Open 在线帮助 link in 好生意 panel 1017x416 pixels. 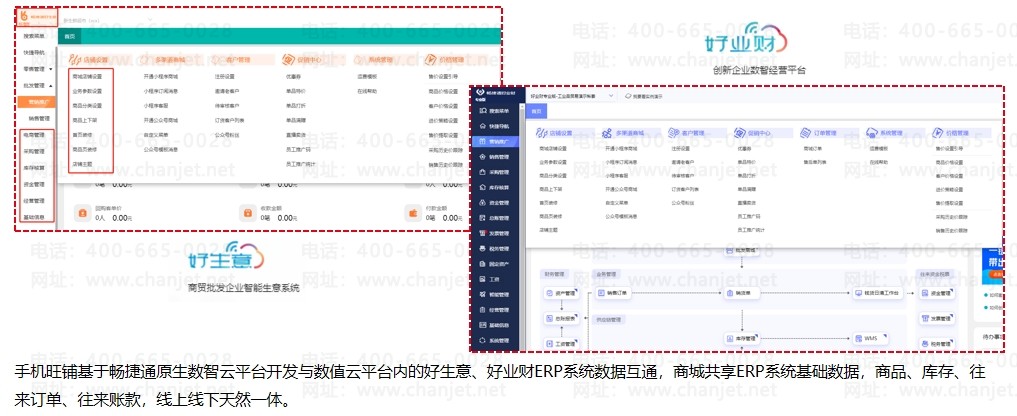365,92
